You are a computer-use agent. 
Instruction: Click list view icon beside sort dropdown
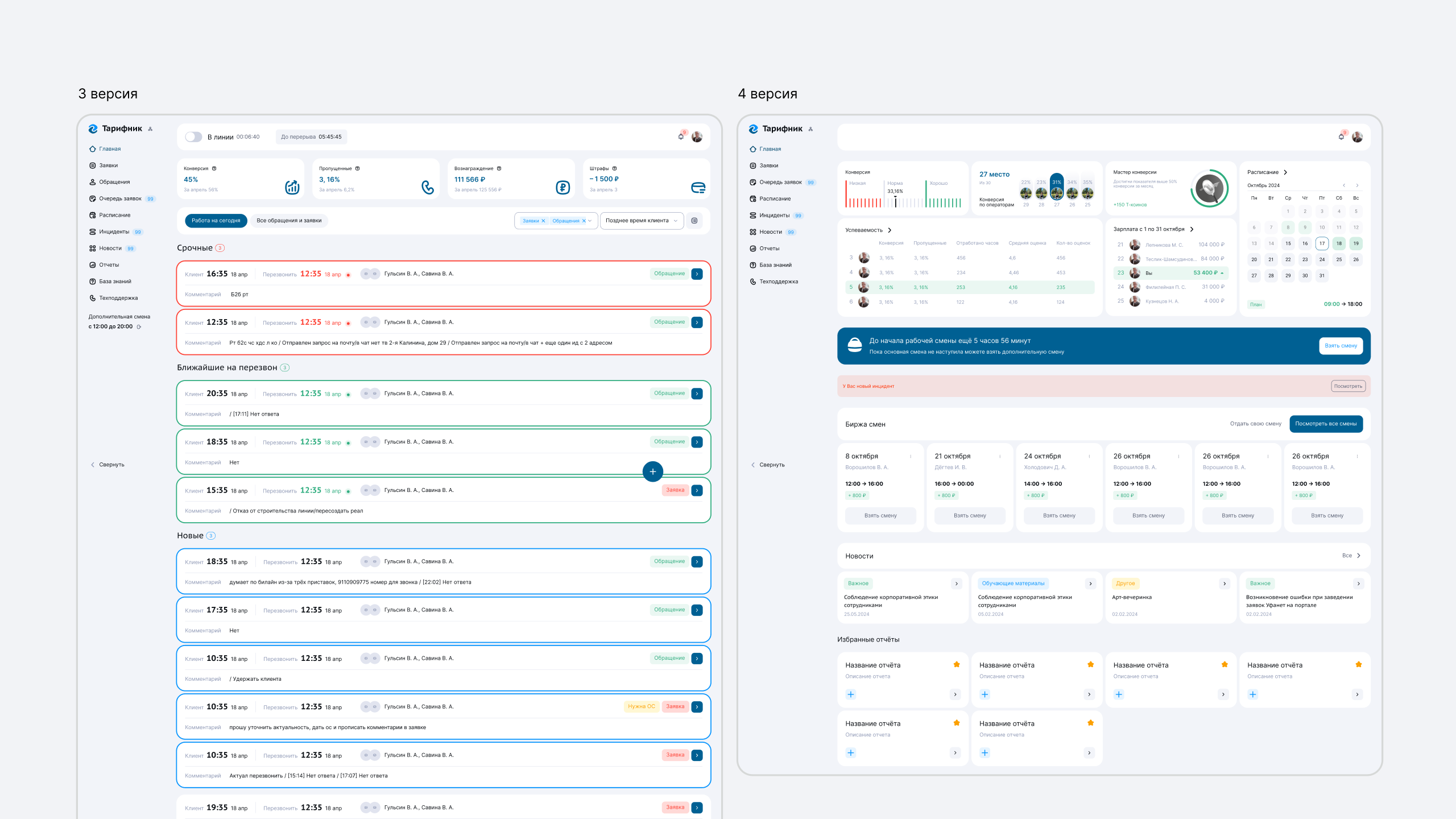694,221
